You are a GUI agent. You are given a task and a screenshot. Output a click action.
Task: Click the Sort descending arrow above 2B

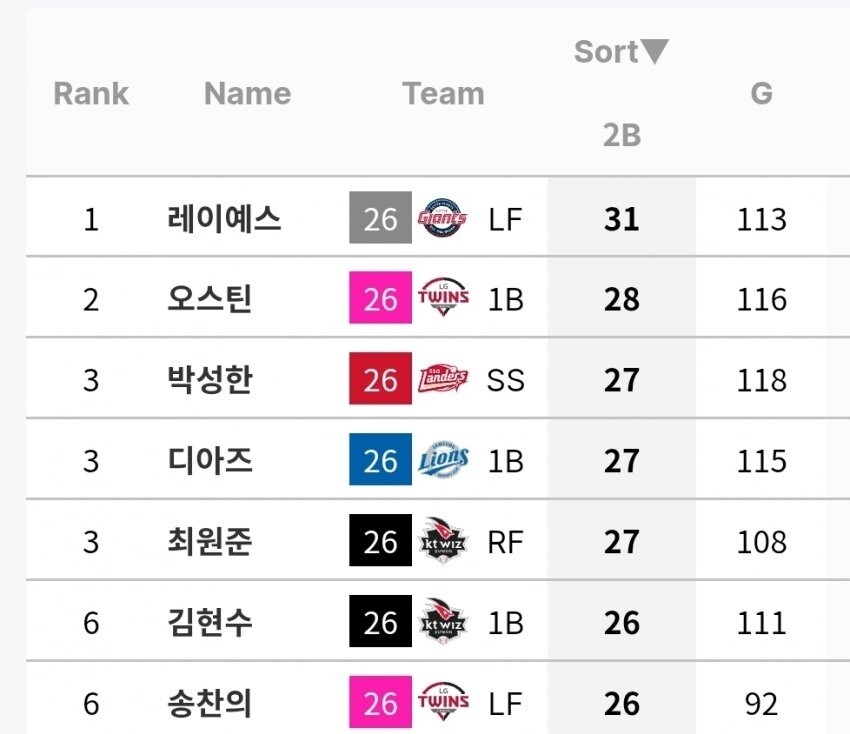tap(654, 51)
